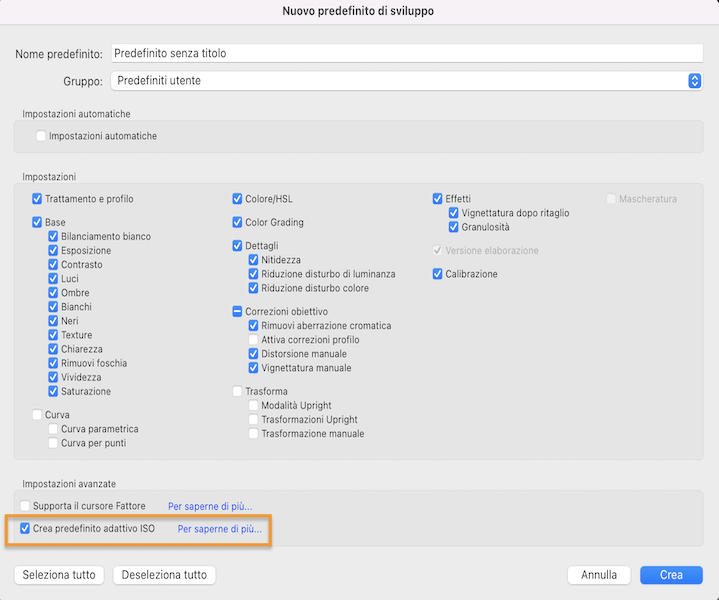Uncheck Vignettatura dopo ritaglio

[454, 213]
